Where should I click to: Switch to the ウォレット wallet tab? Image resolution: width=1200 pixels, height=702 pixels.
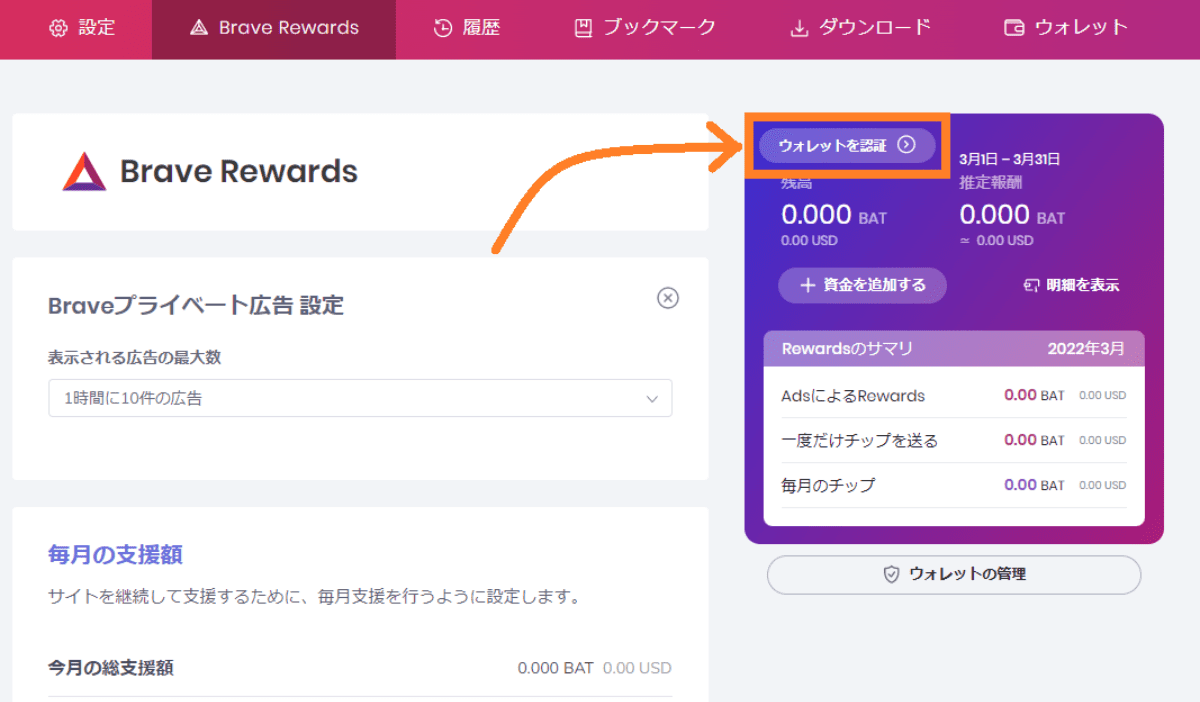[x=1066, y=28]
